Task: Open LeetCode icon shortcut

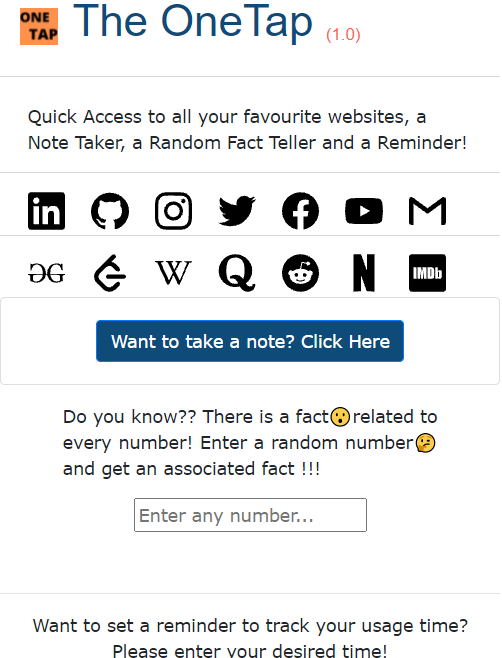Action: tap(110, 273)
